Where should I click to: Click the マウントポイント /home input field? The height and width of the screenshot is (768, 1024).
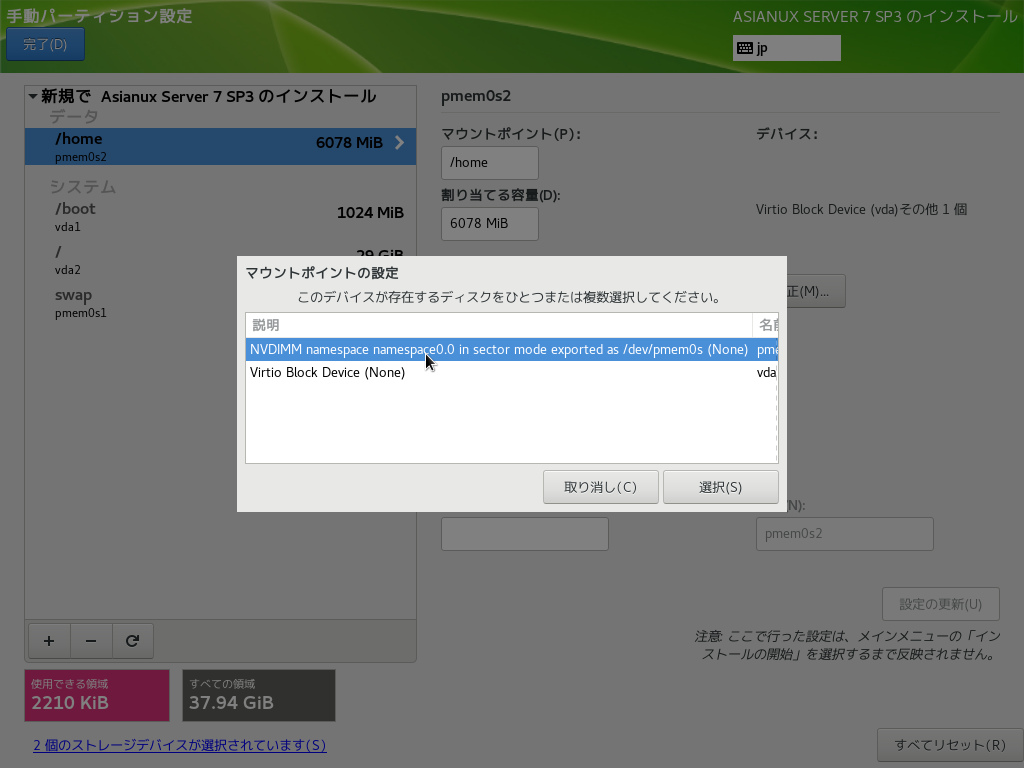point(489,163)
